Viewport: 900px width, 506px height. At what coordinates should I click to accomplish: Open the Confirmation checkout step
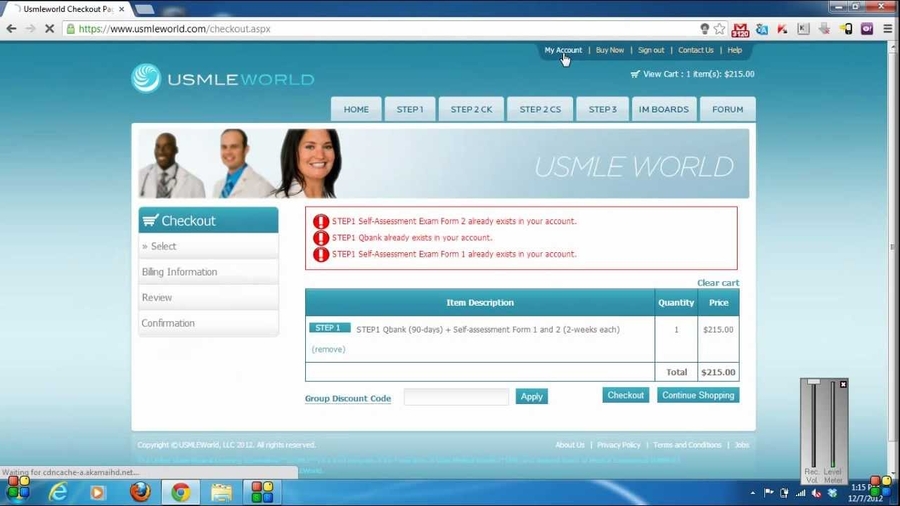point(208,323)
